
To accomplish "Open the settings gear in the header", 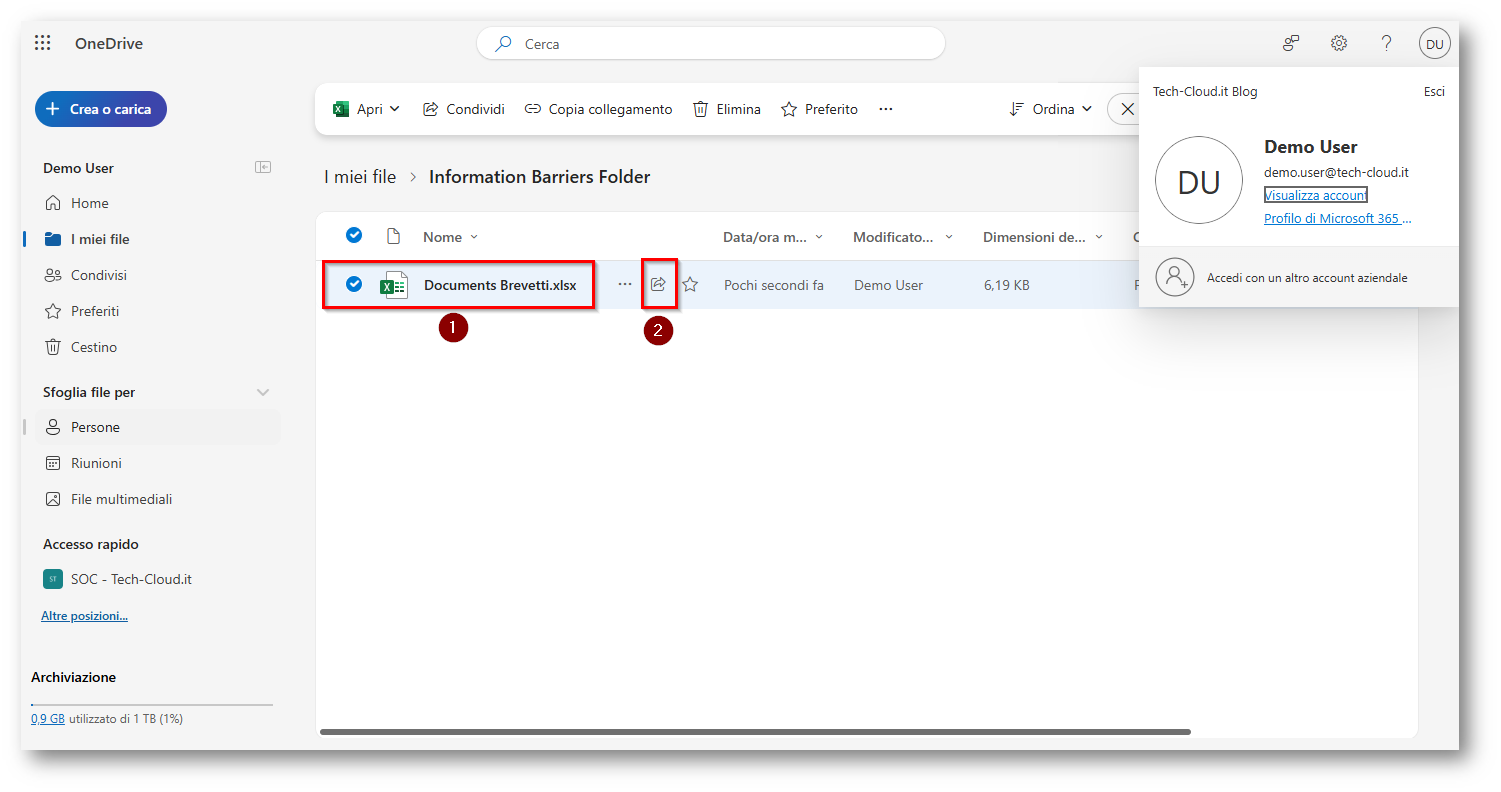I will pyautogui.click(x=1339, y=43).
